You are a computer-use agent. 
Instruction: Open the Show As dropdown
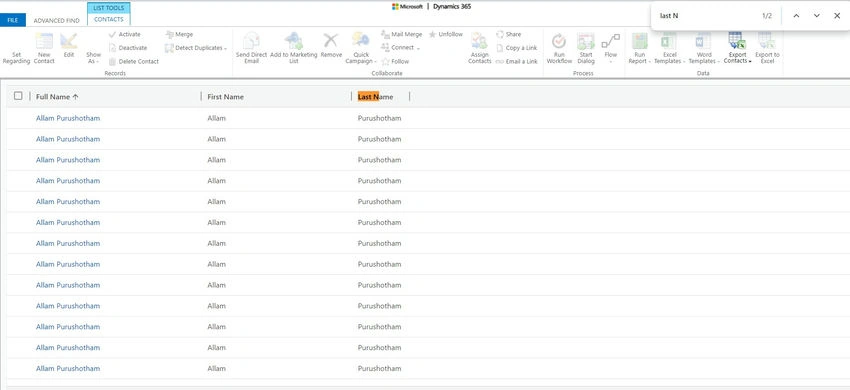pos(93,57)
